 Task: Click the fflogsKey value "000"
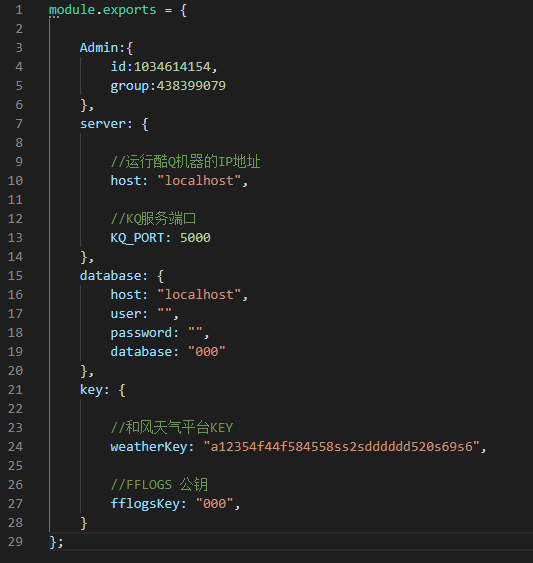click(214, 504)
